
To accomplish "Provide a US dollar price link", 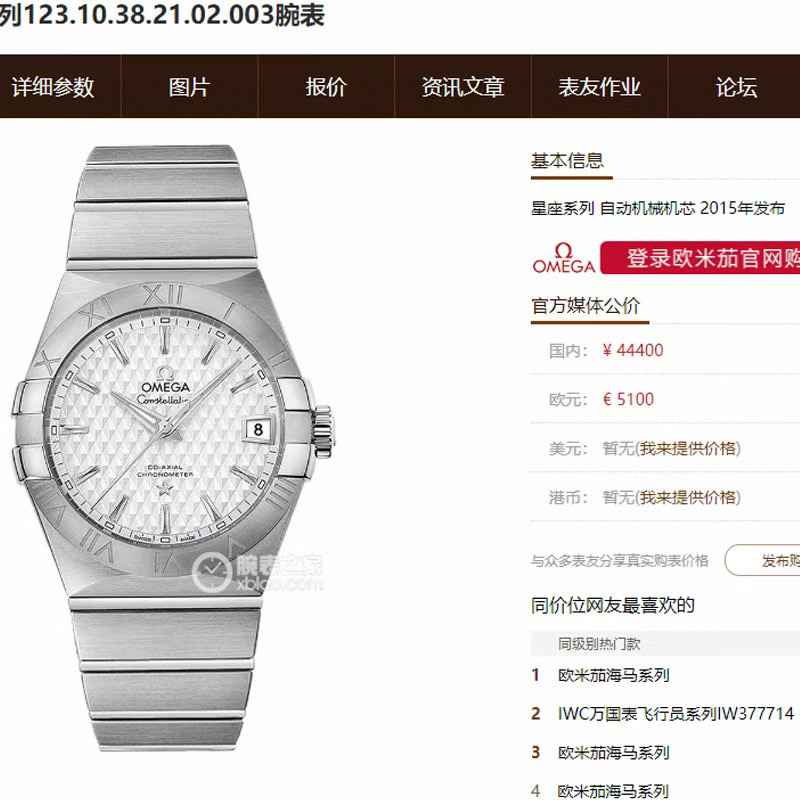I will [689, 448].
